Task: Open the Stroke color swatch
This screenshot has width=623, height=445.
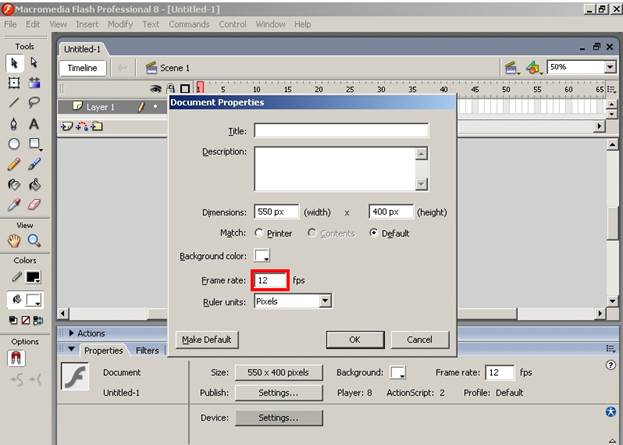Action: coord(33,277)
